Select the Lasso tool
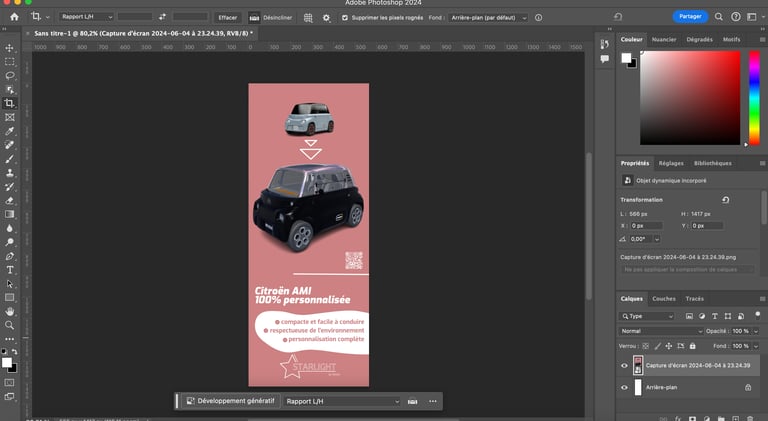This screenshot has height=421, width=768. pos(10,76)
